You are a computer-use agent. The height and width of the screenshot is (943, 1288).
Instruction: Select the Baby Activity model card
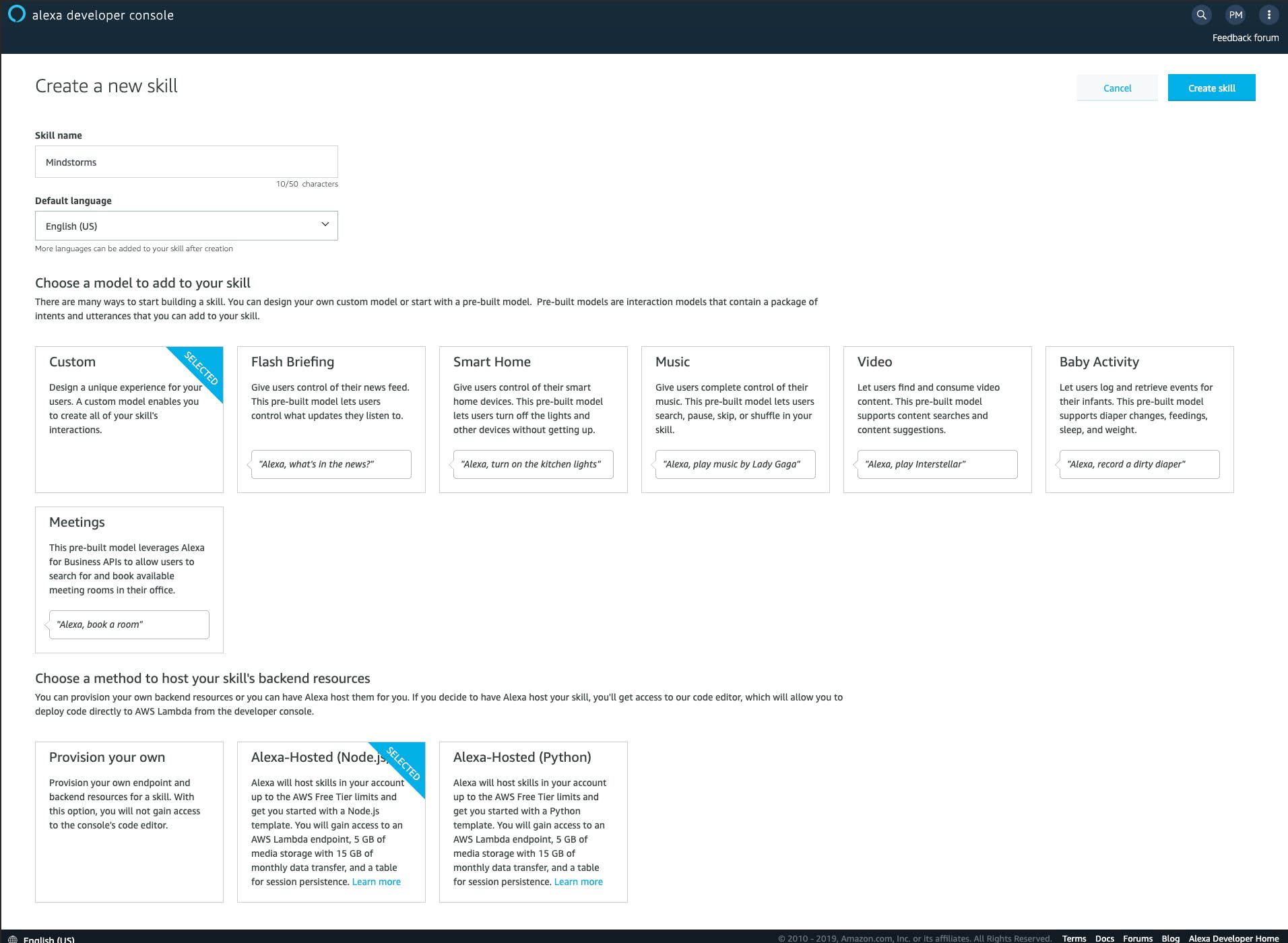click(1140, 420)
